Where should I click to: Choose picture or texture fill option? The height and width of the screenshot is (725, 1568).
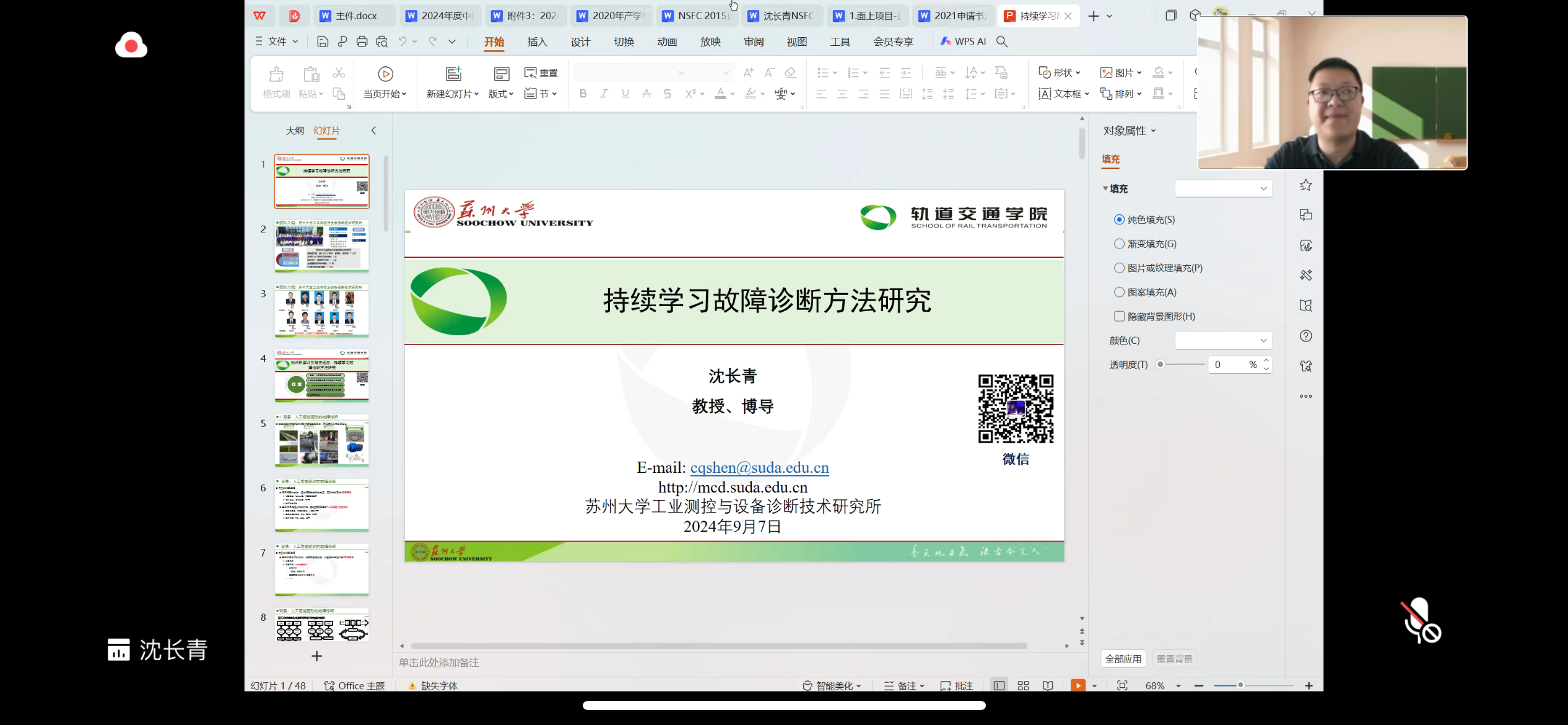tap(1119, 268)
